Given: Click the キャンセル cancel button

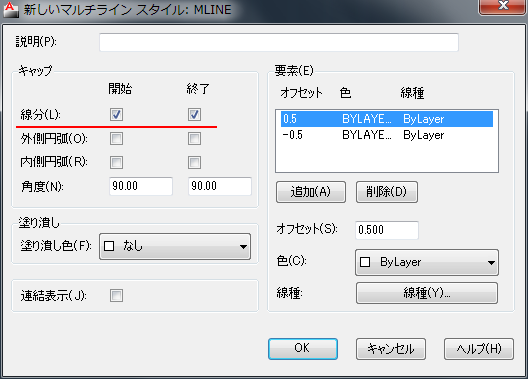Looking at the screenshot, I should 391,349.
